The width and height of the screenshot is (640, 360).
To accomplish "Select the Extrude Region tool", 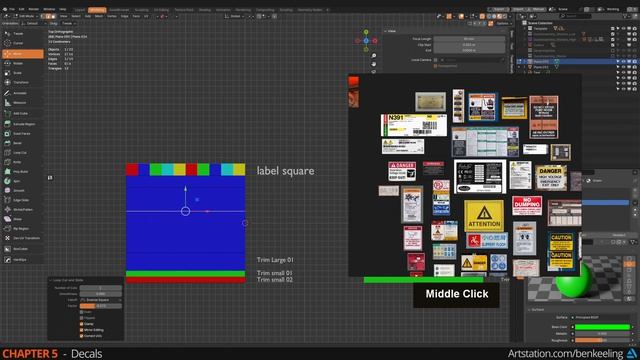I will point(22,124).
